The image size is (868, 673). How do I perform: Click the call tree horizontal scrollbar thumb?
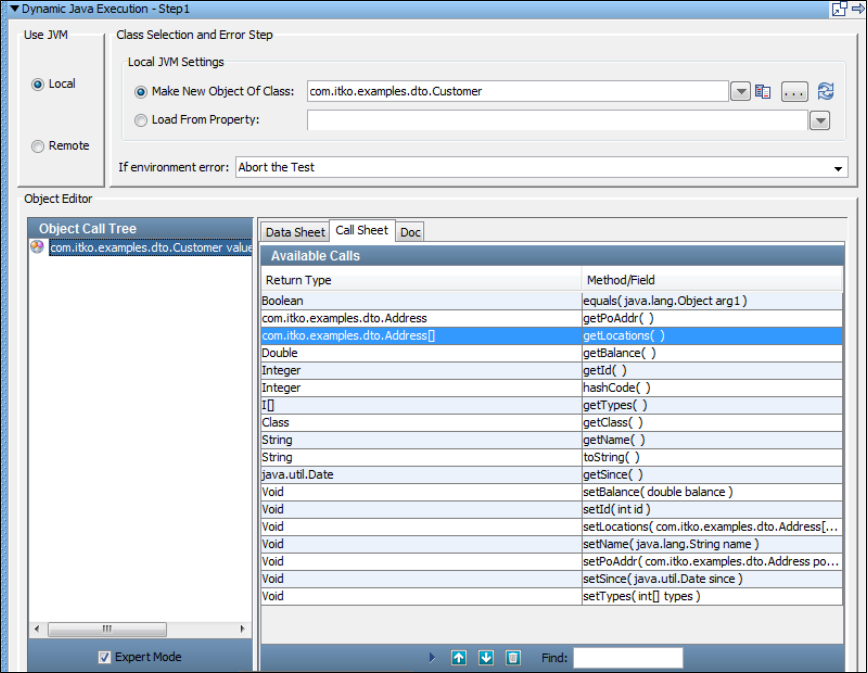click(x=107, y=629)
